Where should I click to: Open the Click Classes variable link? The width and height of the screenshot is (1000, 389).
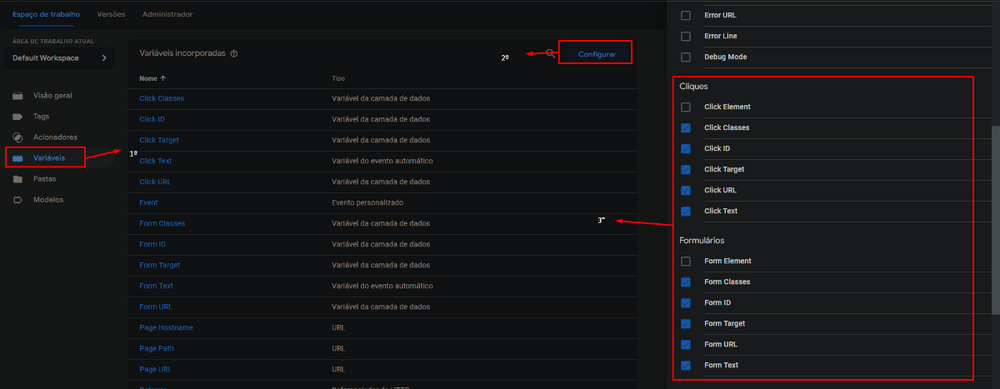[162, 99]
